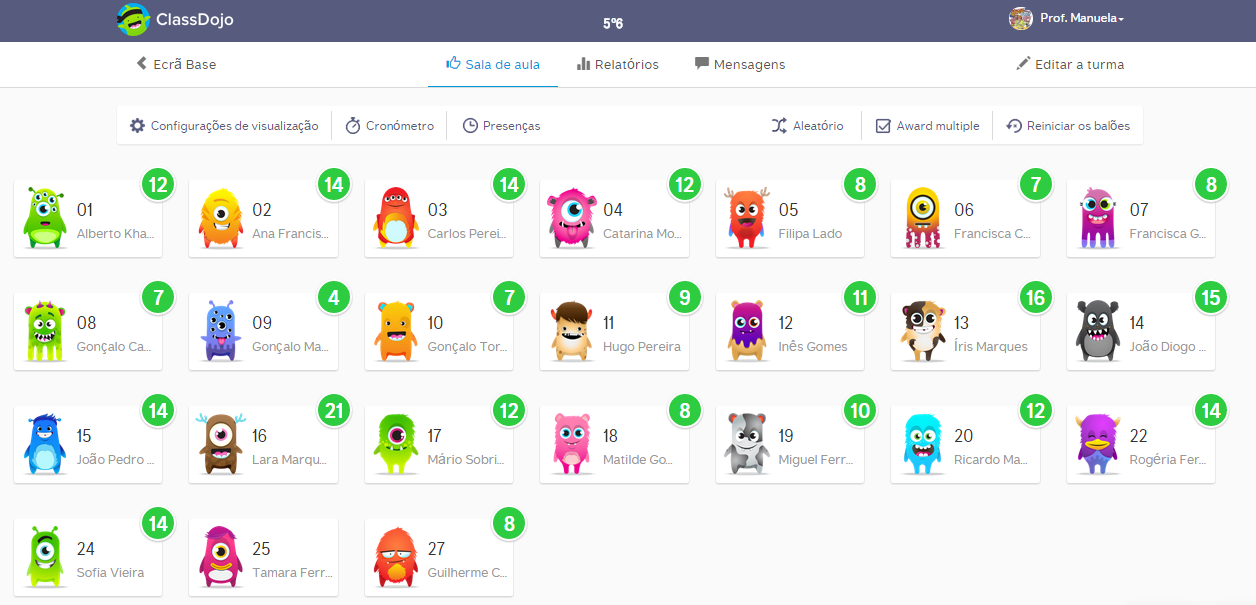The image size is (1256, 605).
Task: Click Hugo Pereira's 9 points balloon
Action: coord(685,297)
